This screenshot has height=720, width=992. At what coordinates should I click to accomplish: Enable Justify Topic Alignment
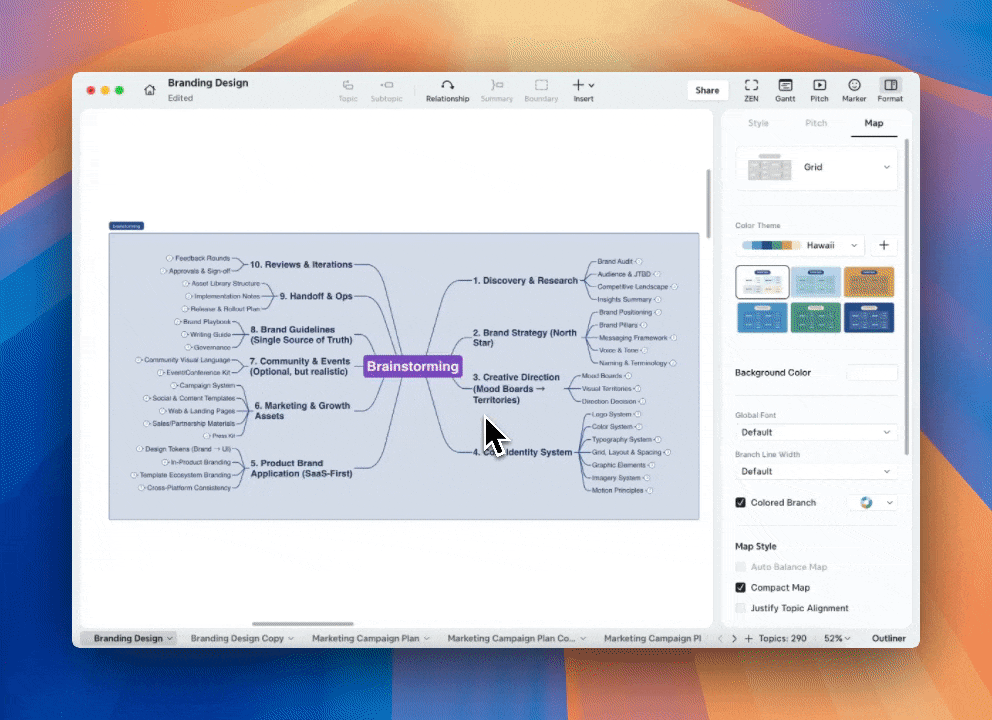(x=740, y=608)
